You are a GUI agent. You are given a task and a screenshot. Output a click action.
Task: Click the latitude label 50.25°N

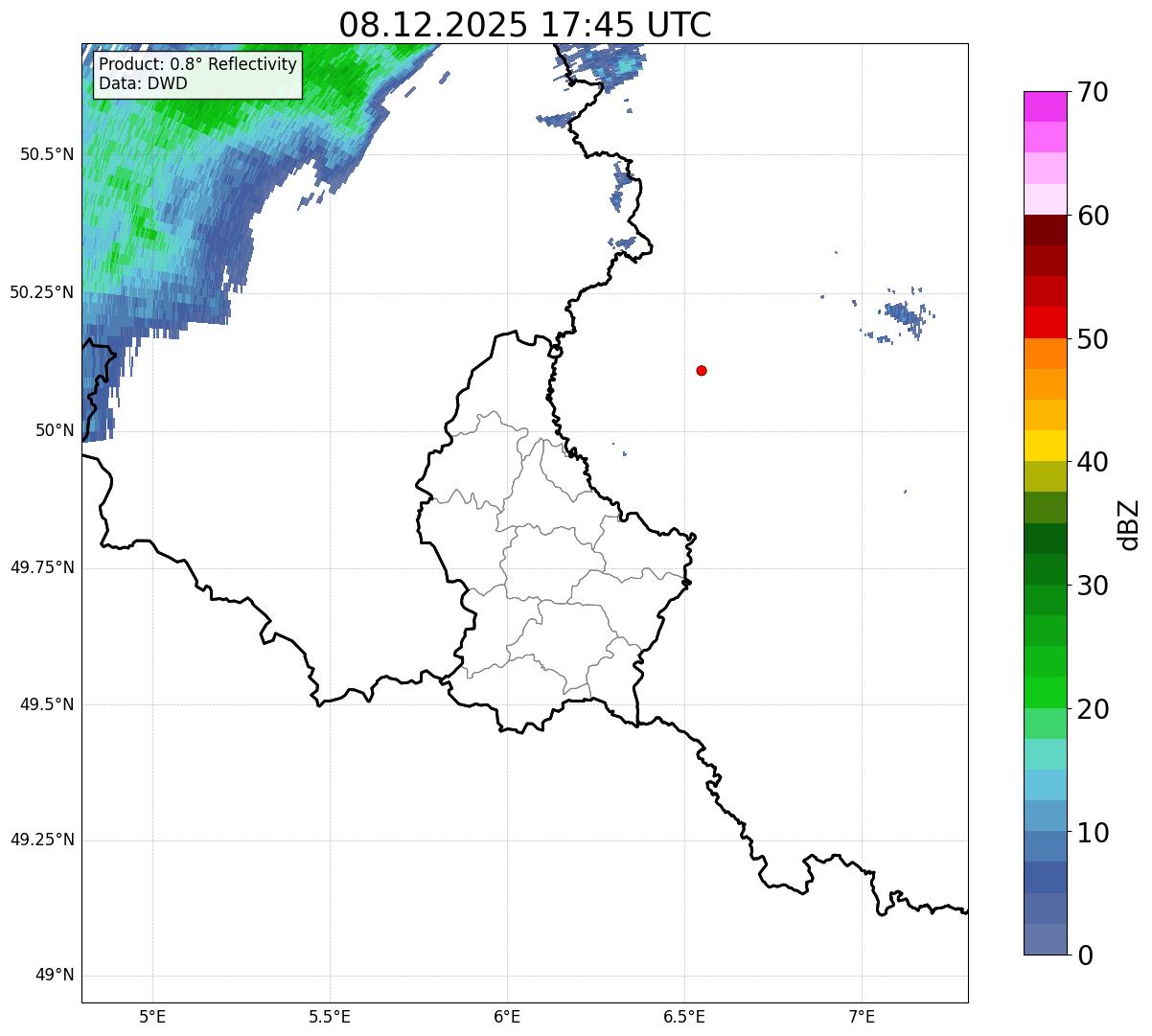coord(41,292)
